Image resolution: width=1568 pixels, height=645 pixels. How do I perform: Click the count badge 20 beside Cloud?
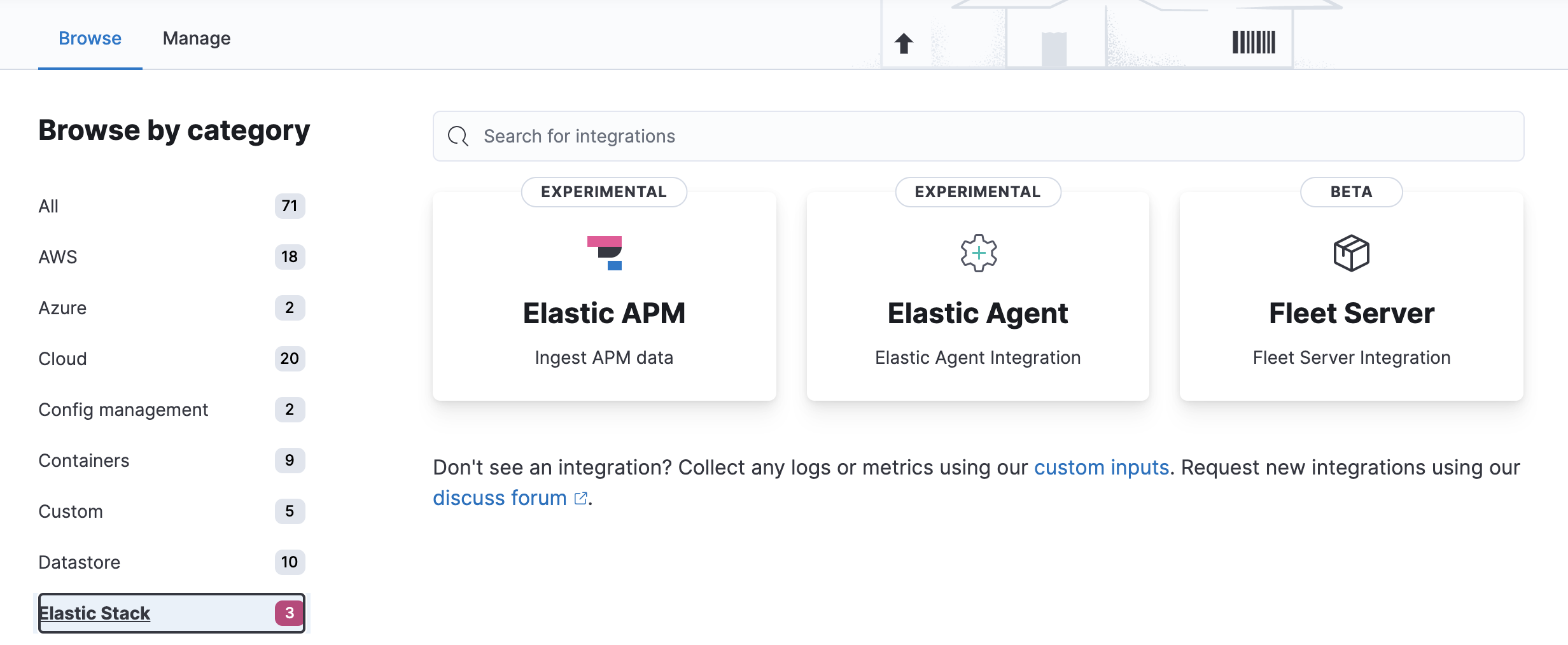(290, 359)
